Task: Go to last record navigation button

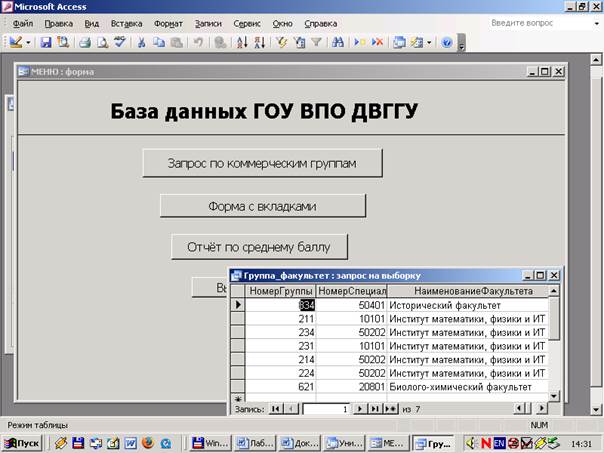Action: click(374, 409)
